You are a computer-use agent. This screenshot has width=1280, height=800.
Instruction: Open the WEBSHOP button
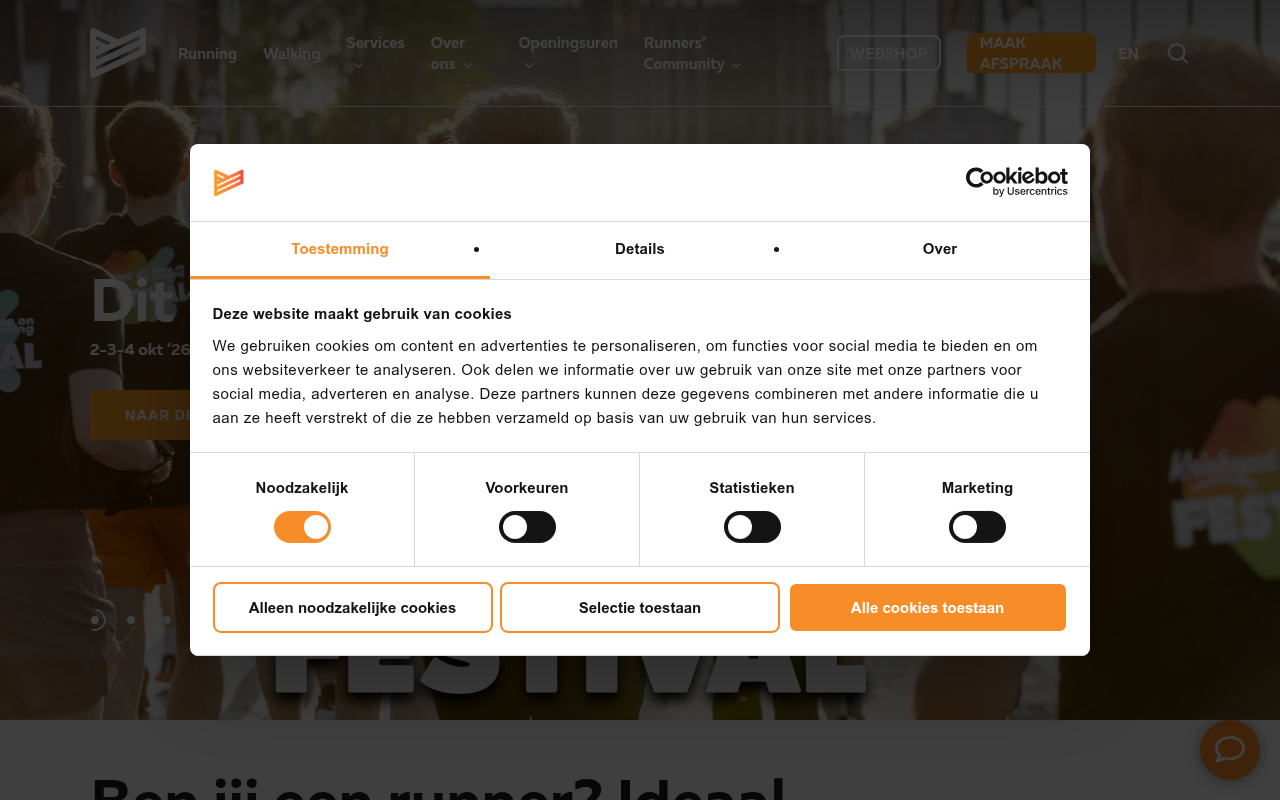click(889, 53)
